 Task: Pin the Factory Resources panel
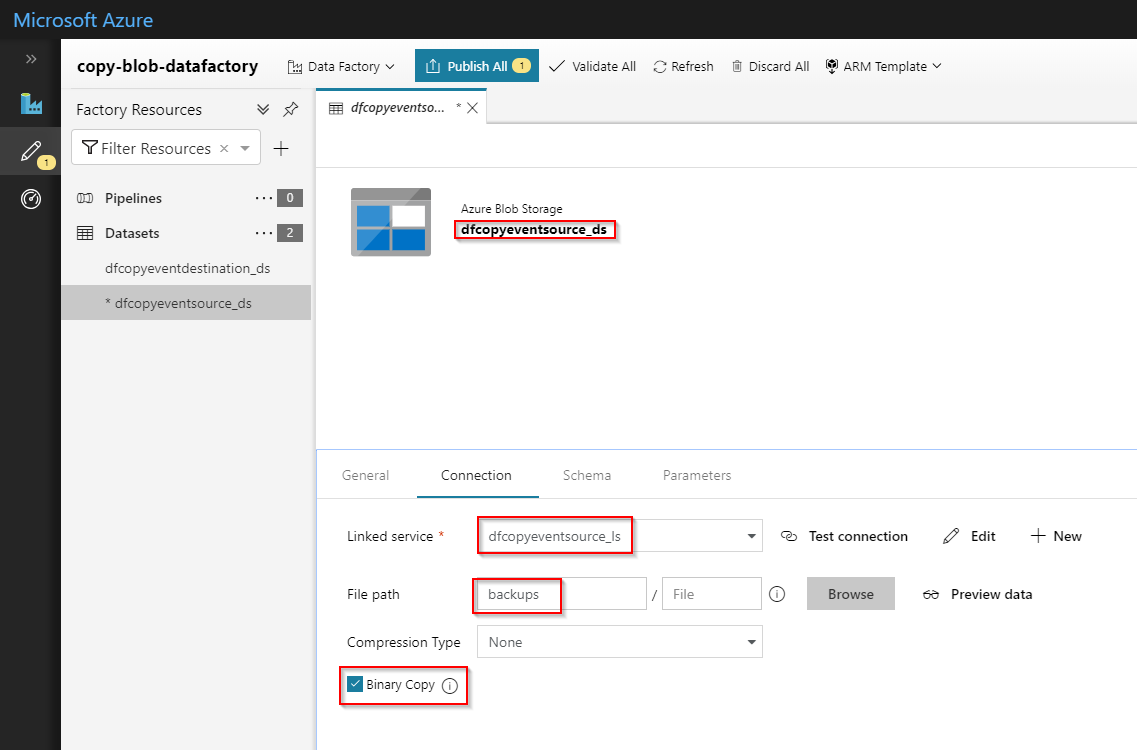[291, 110]
